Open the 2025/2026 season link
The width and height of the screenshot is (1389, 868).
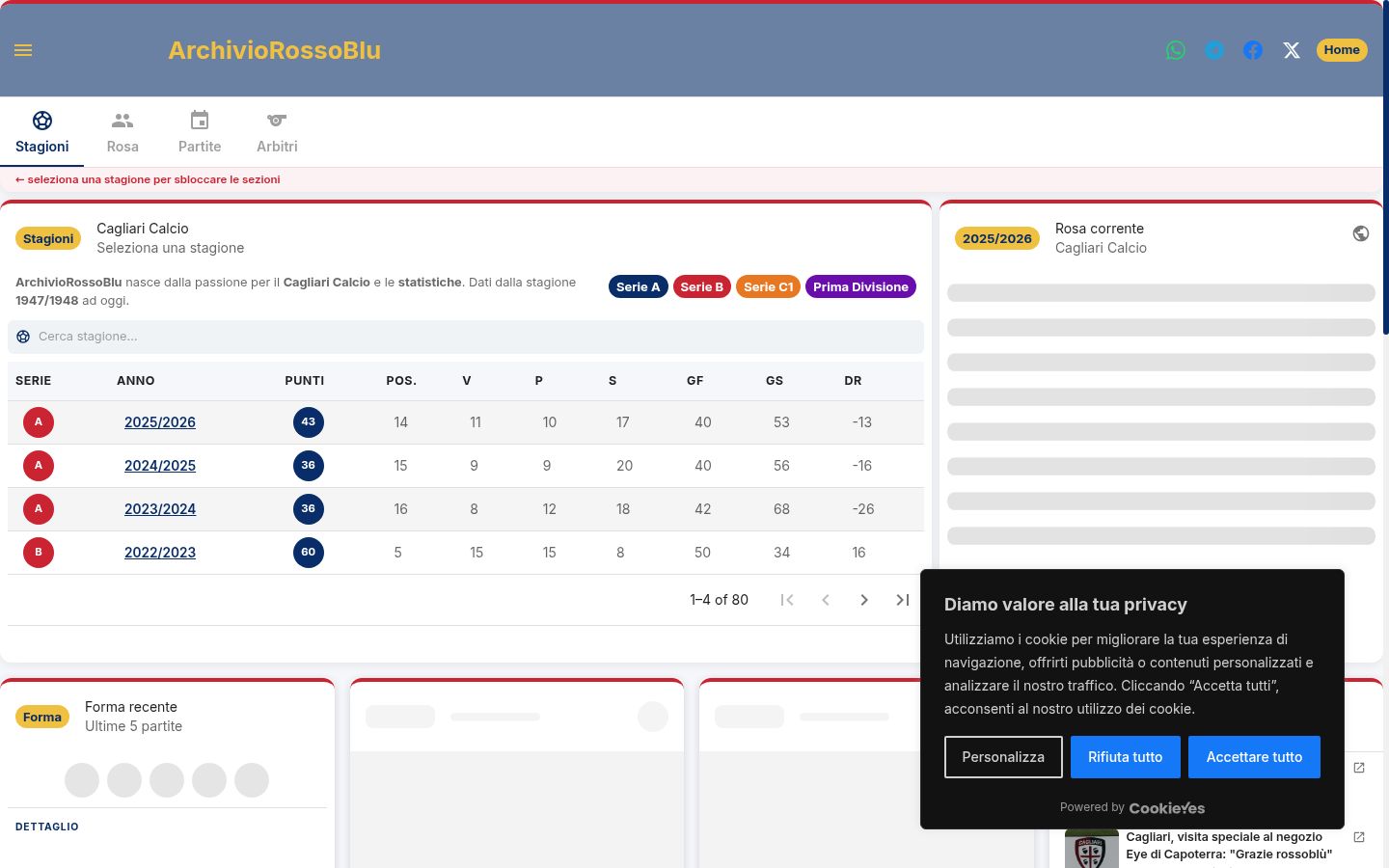click(x=160, y=422)
